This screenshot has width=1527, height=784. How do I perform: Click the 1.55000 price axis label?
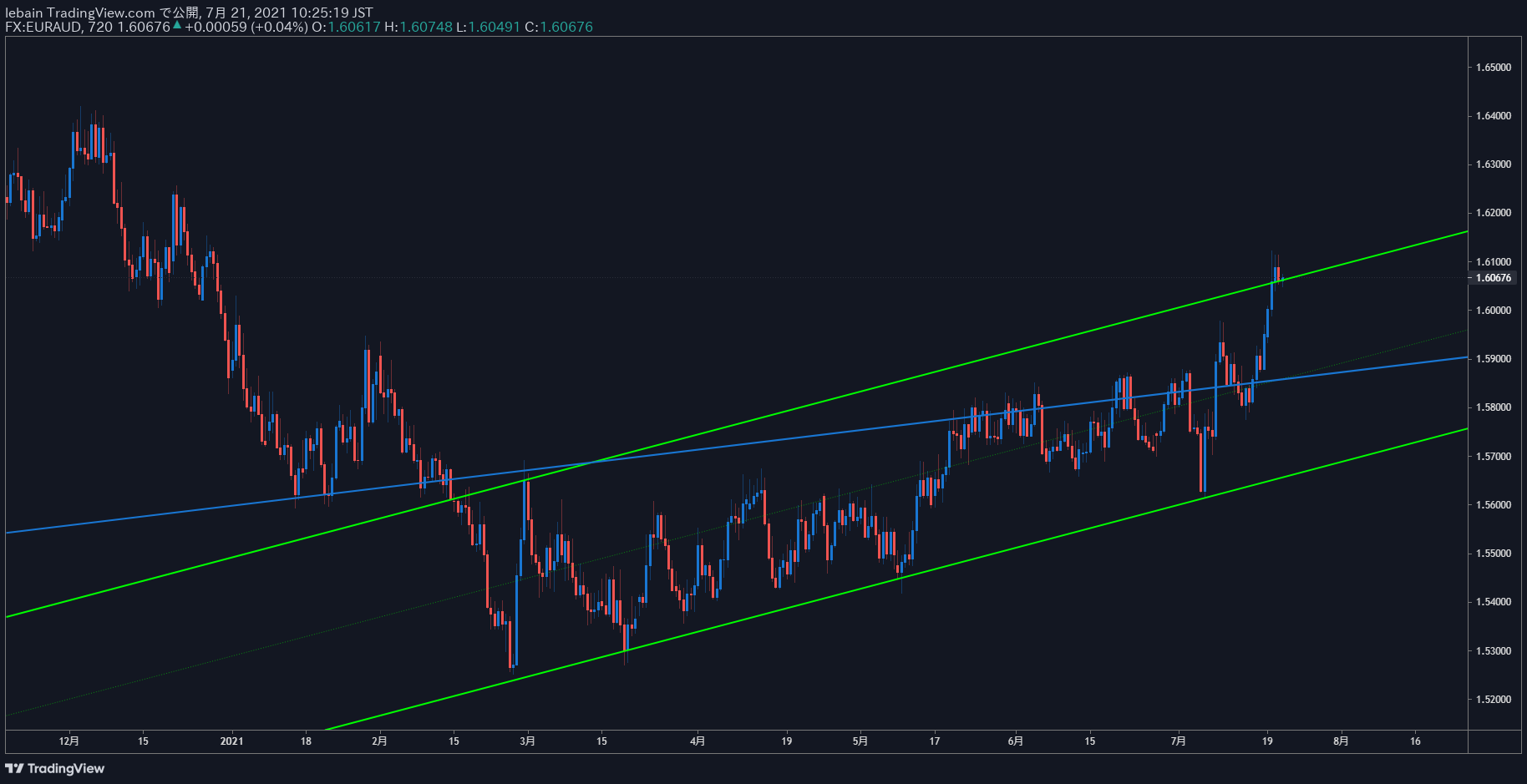[x=1494, y=554]
